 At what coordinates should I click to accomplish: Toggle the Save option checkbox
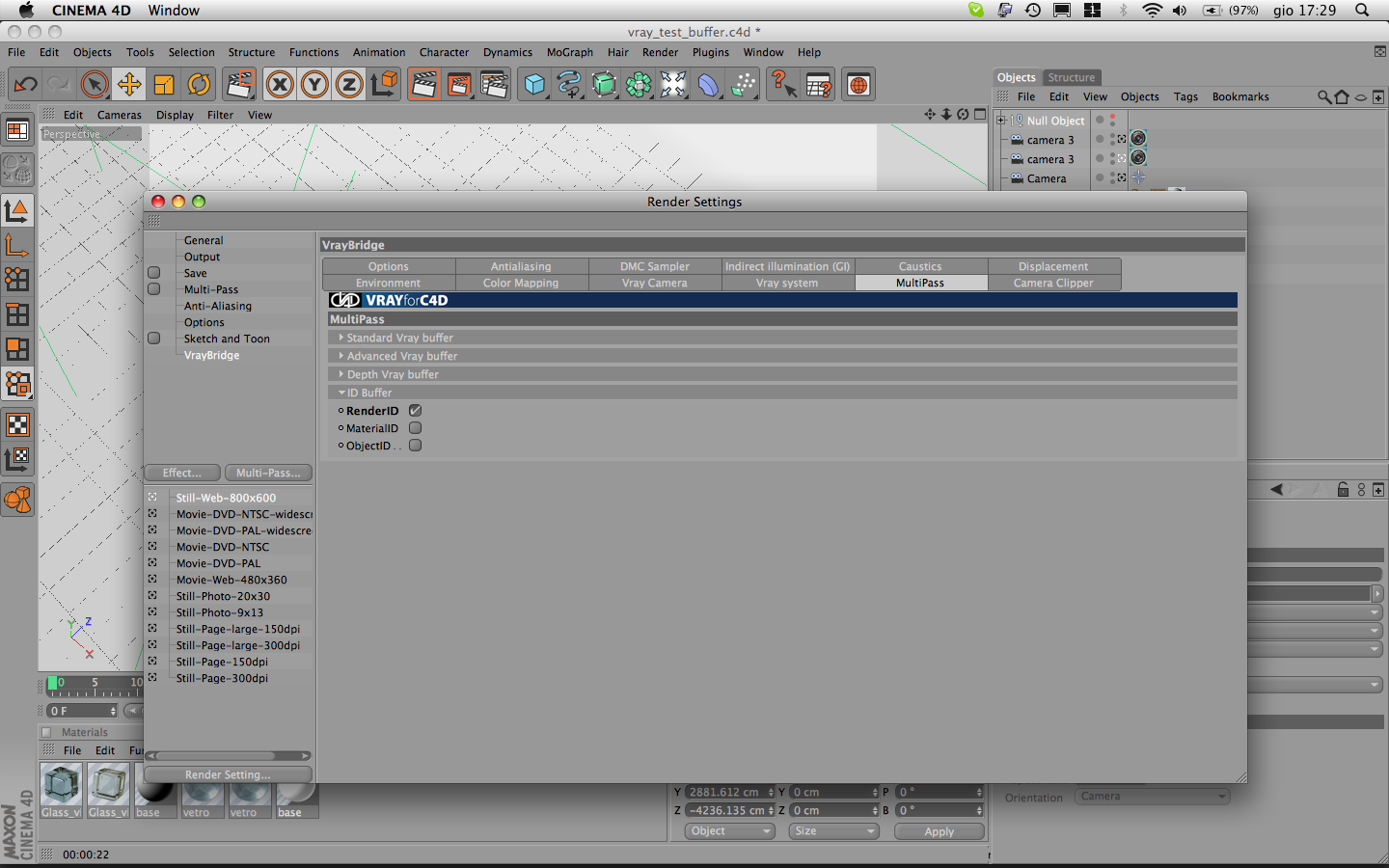click(154, 273)
